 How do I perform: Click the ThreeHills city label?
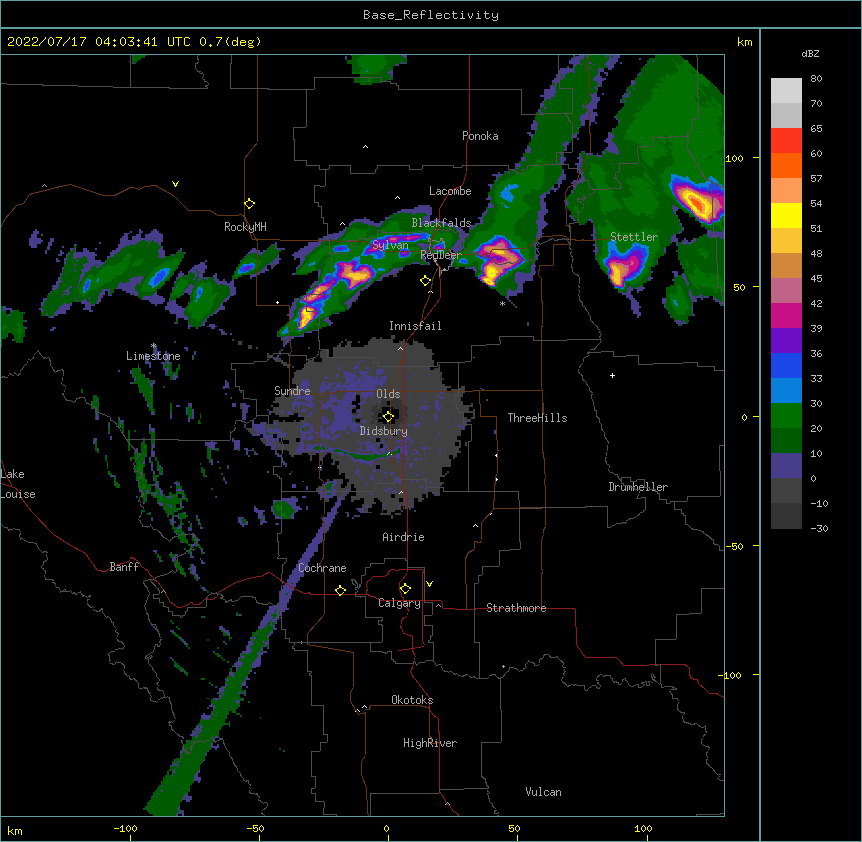[537, 418]
